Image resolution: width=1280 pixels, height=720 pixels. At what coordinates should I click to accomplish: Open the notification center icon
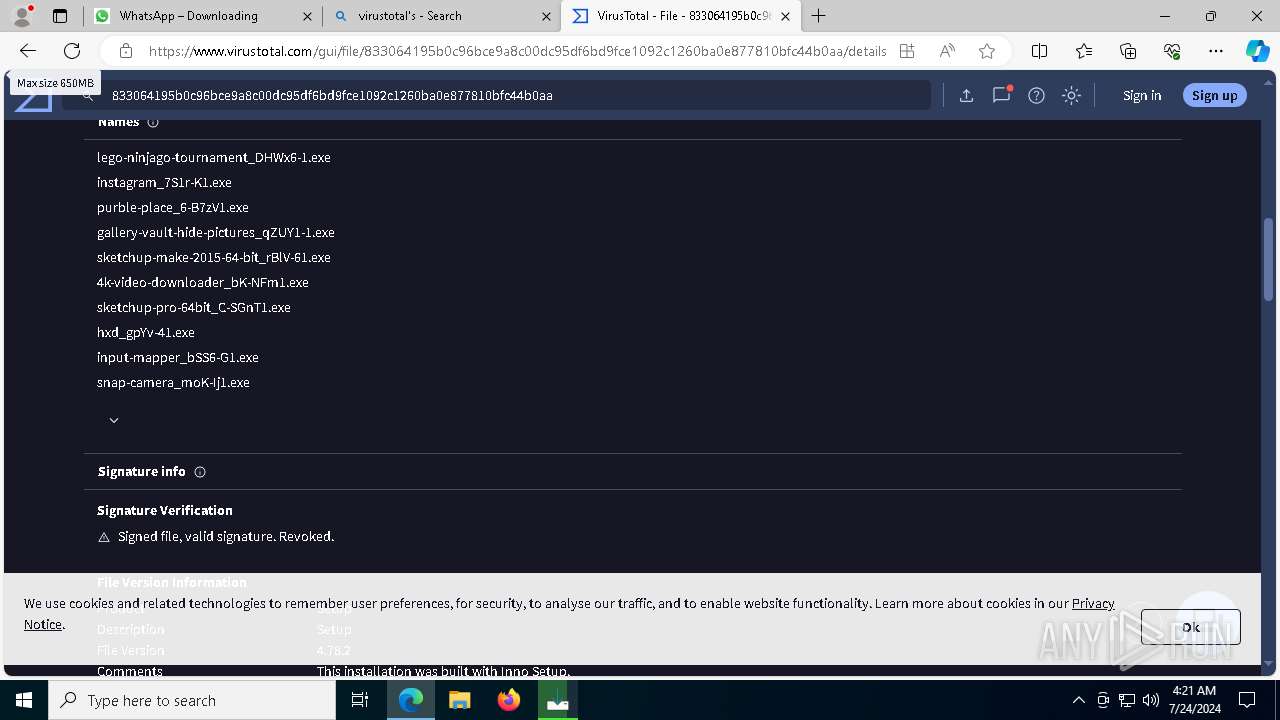pos(1247,700)
